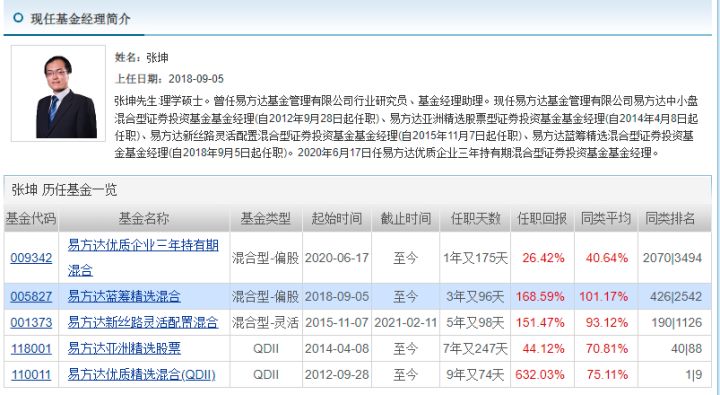Screen dimensions: 720x395
Task: Click start date 2012-09-28
Action: (337, 375)
